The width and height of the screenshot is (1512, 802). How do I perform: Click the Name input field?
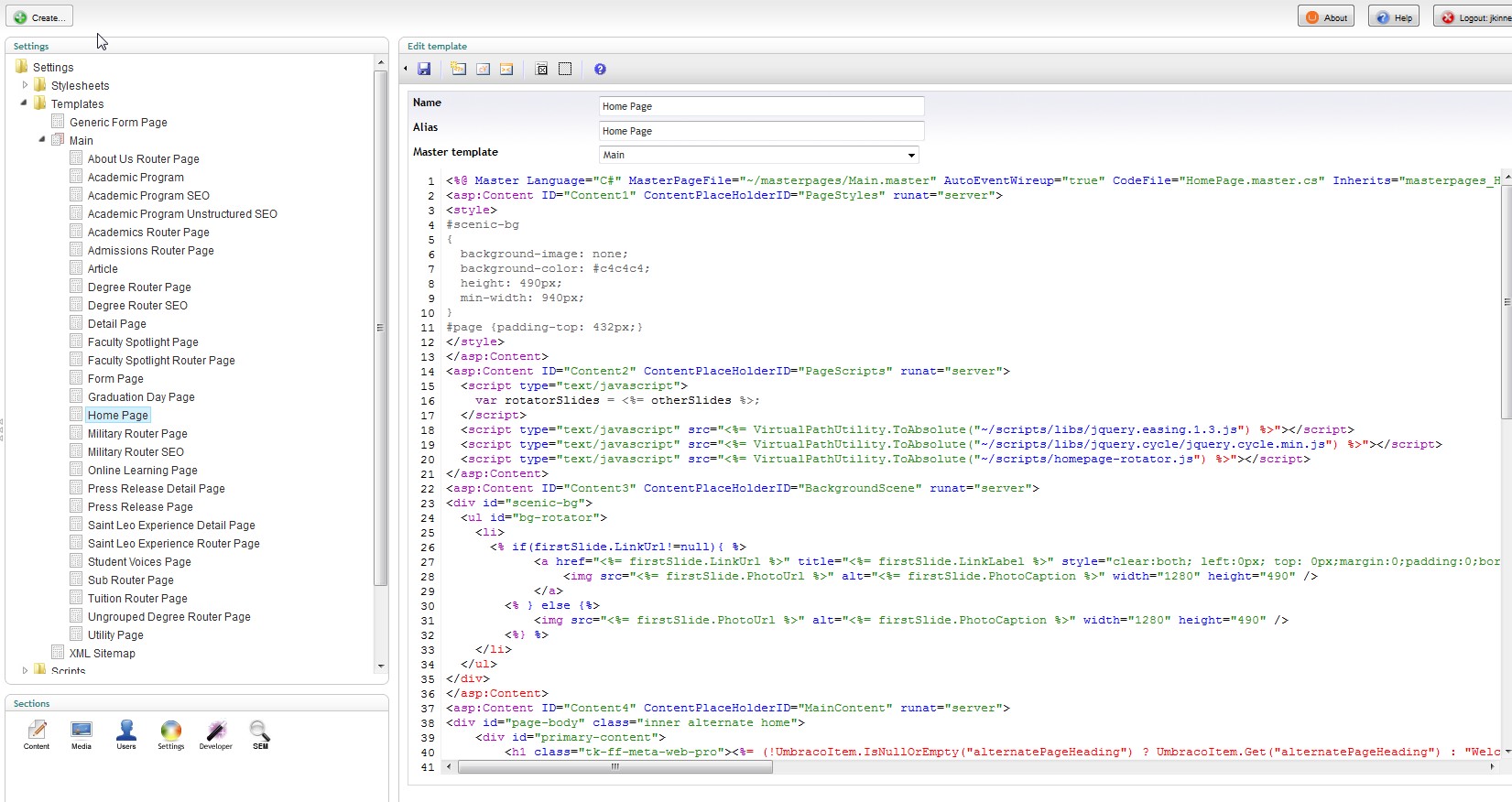tap(761, 106)
